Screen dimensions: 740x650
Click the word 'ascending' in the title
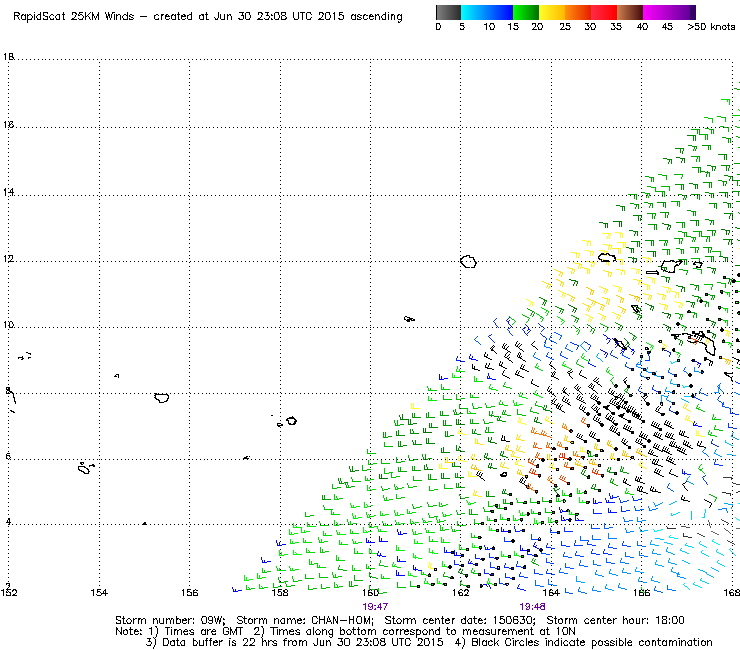click(x=376, y=17)
